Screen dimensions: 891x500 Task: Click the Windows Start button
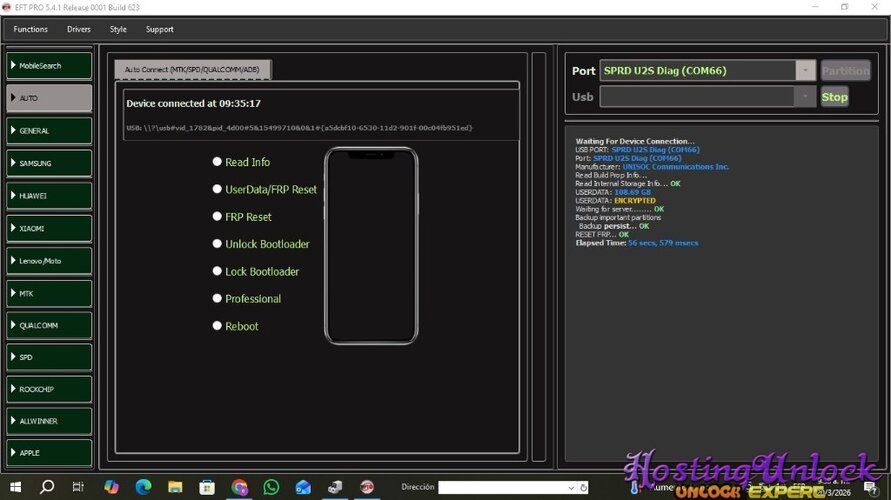15,487
